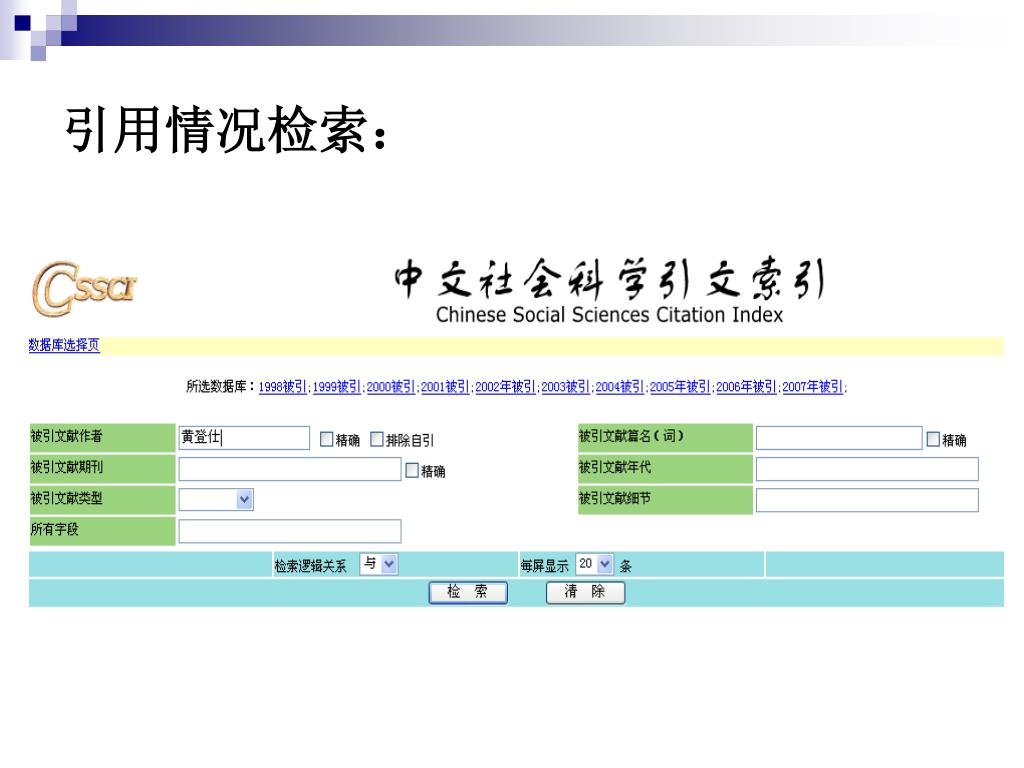The width and height of the screenshot is (1024, 768).
Task: Click the 被引文献类型 label
Action: (x=67, y=498)
